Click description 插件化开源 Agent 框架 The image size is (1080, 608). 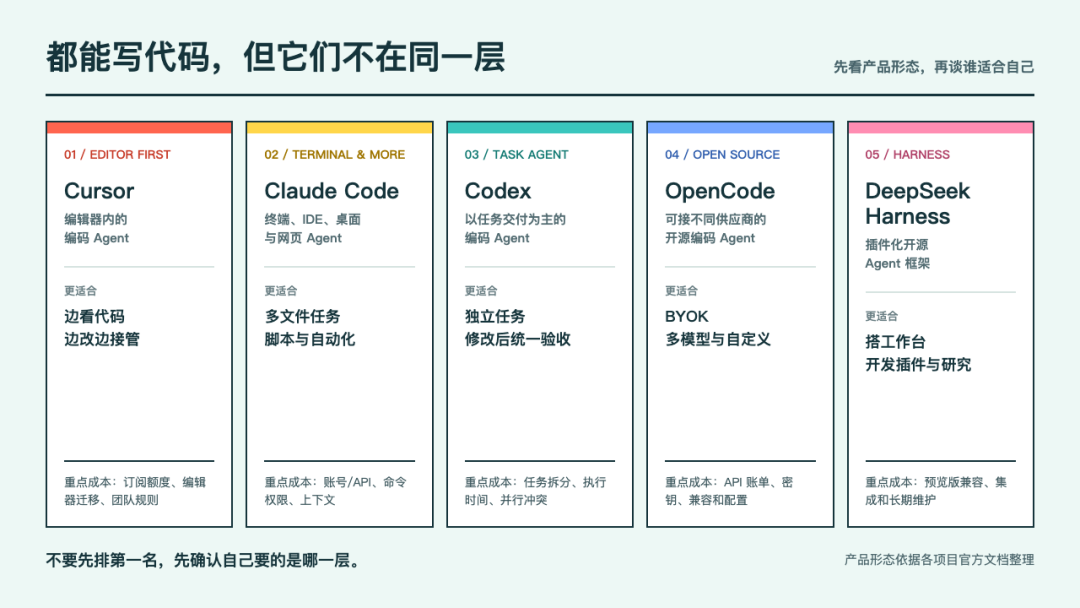897,254
